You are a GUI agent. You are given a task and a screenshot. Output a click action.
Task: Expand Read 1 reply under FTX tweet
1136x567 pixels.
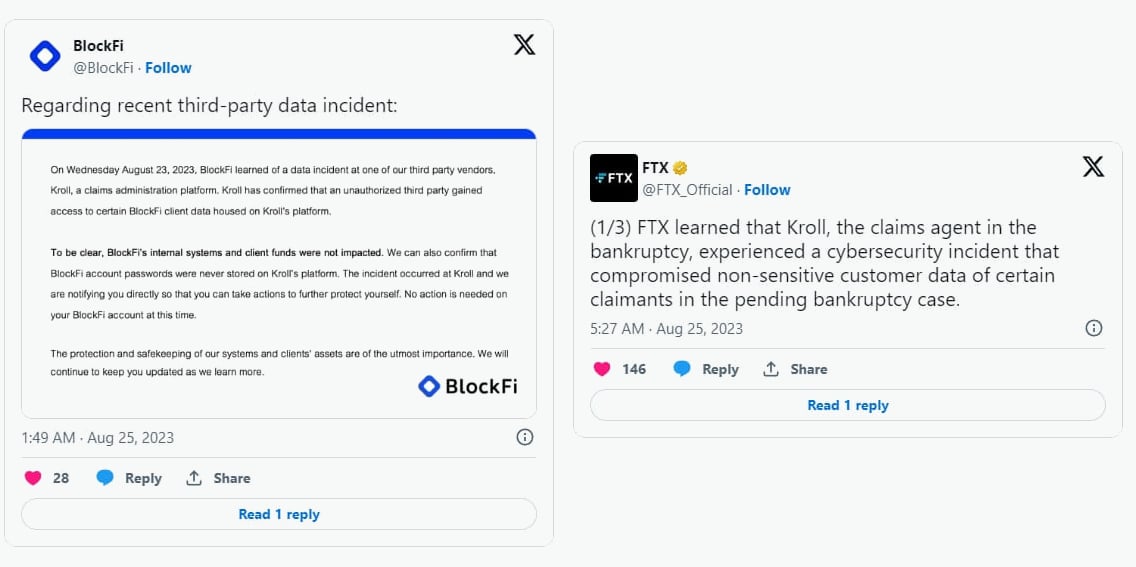848,405
